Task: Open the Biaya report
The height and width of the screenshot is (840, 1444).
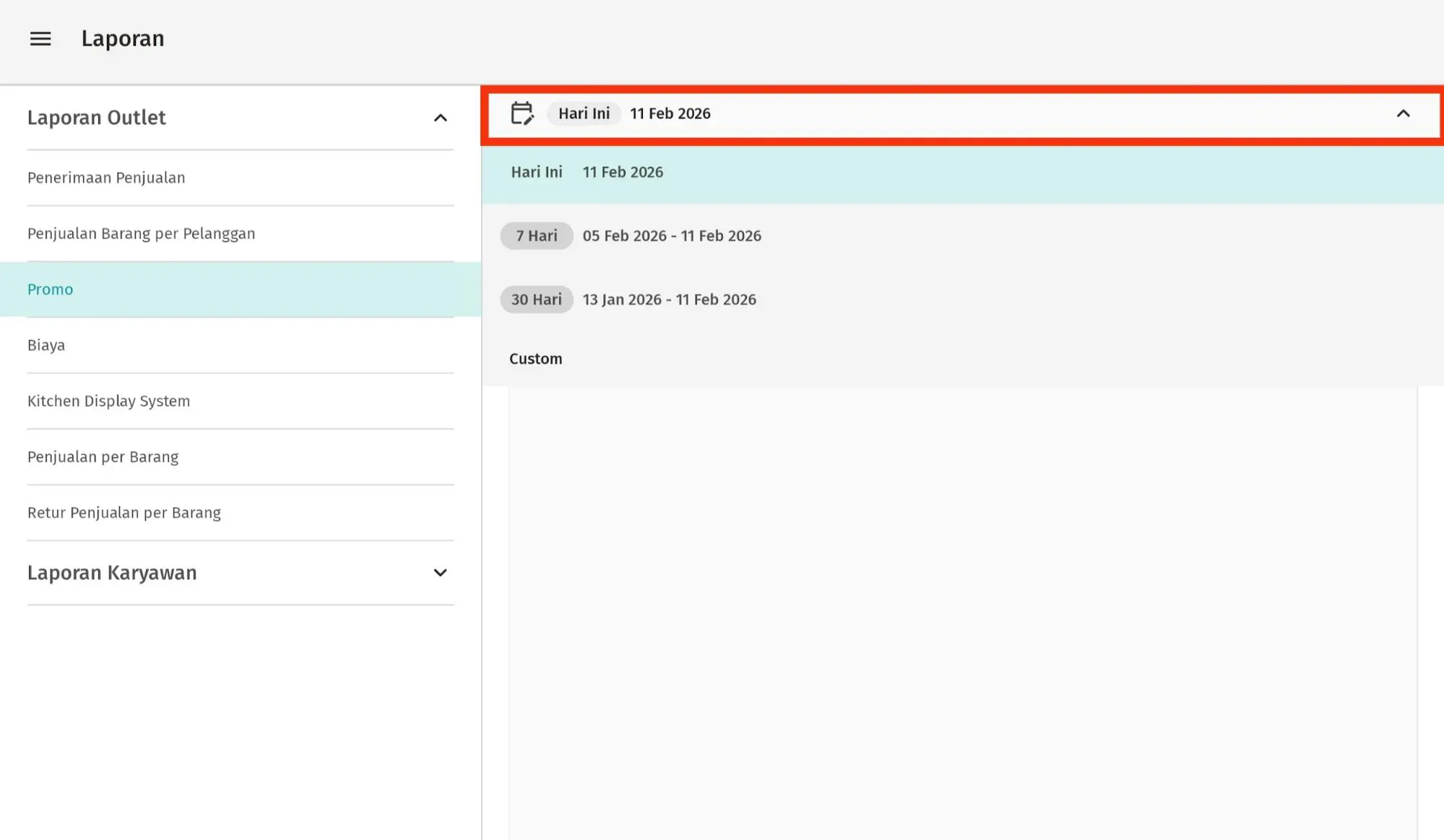Action: 46,345
